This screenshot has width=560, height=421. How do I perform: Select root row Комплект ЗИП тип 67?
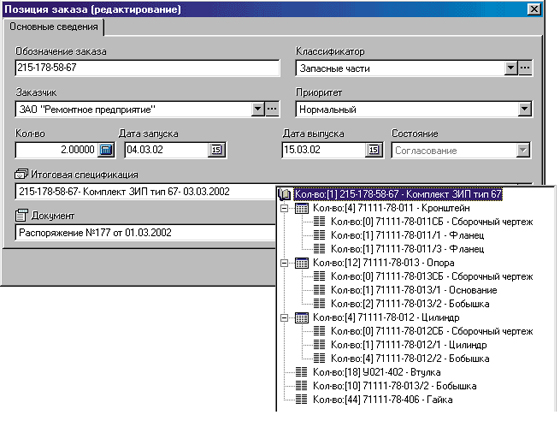pyautogui.click(x=398, y=194)
